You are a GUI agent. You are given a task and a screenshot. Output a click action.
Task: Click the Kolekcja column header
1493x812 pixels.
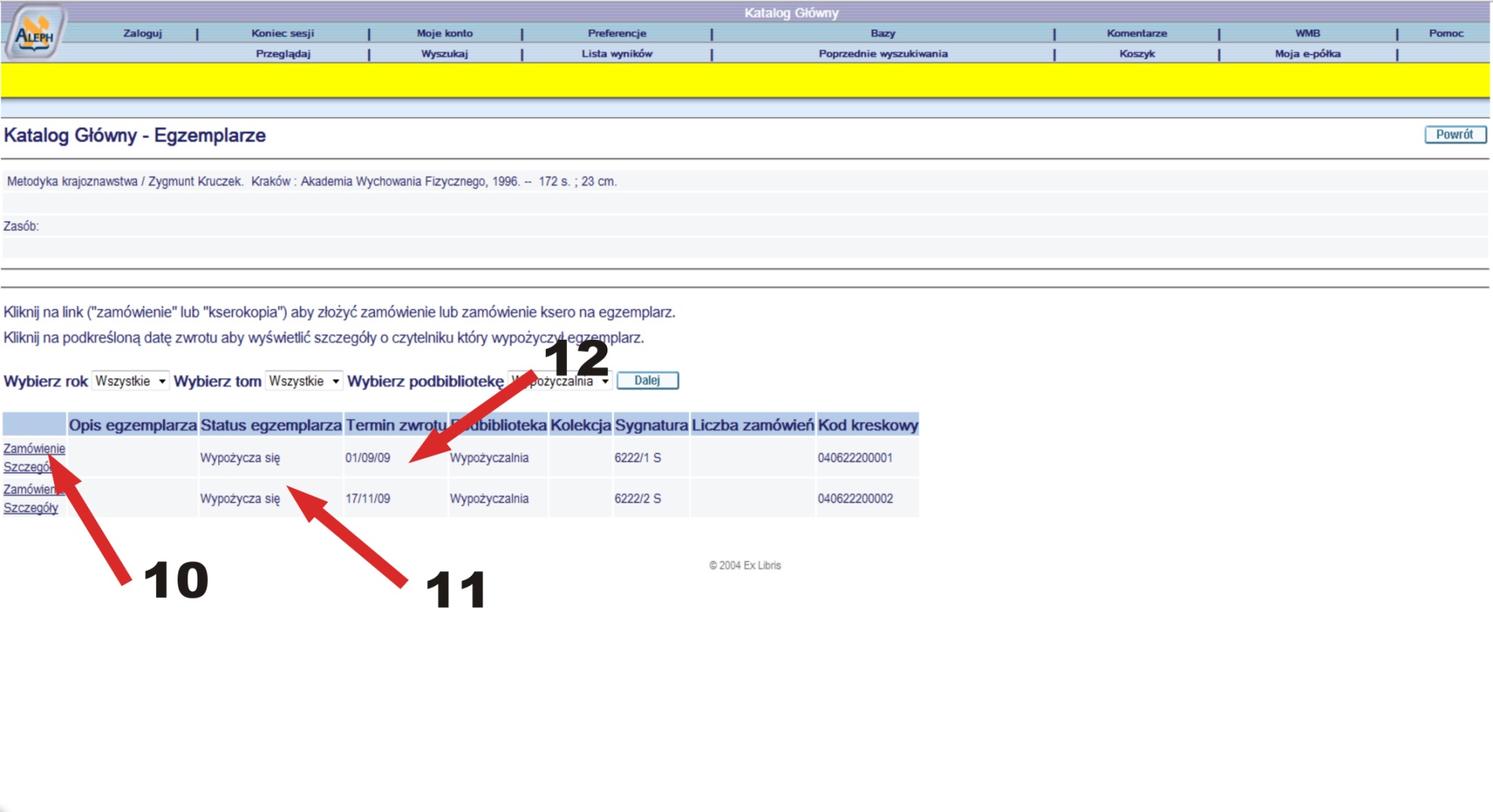(x=580, y=424)
